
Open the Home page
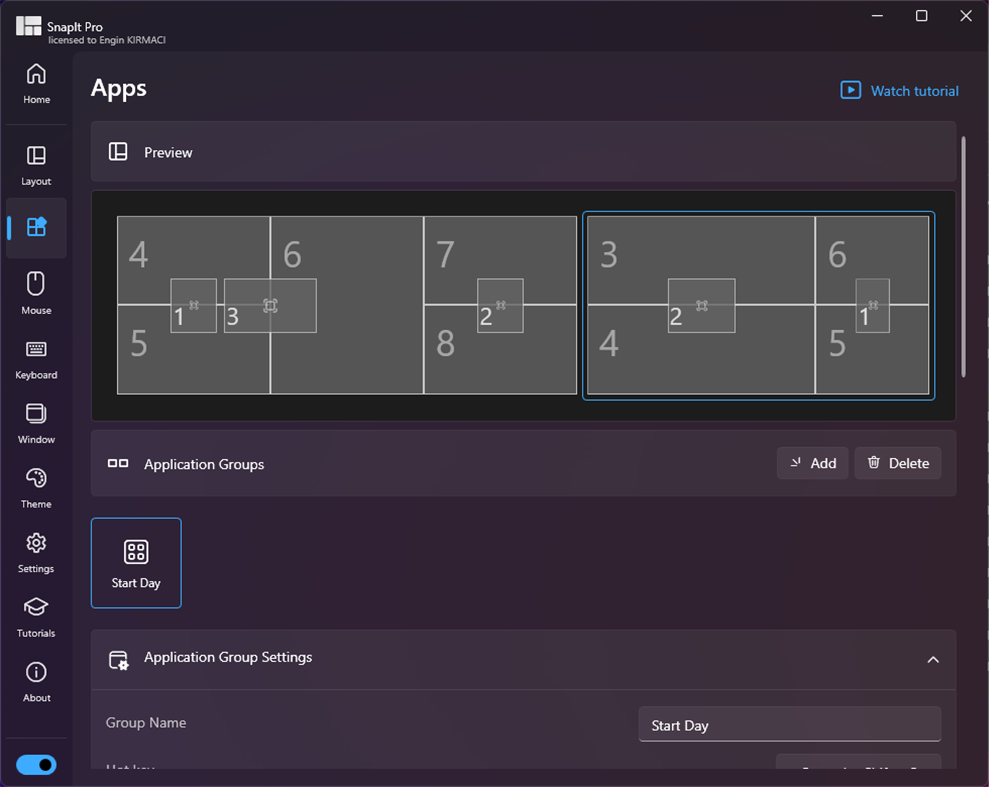tap(36, 84)
